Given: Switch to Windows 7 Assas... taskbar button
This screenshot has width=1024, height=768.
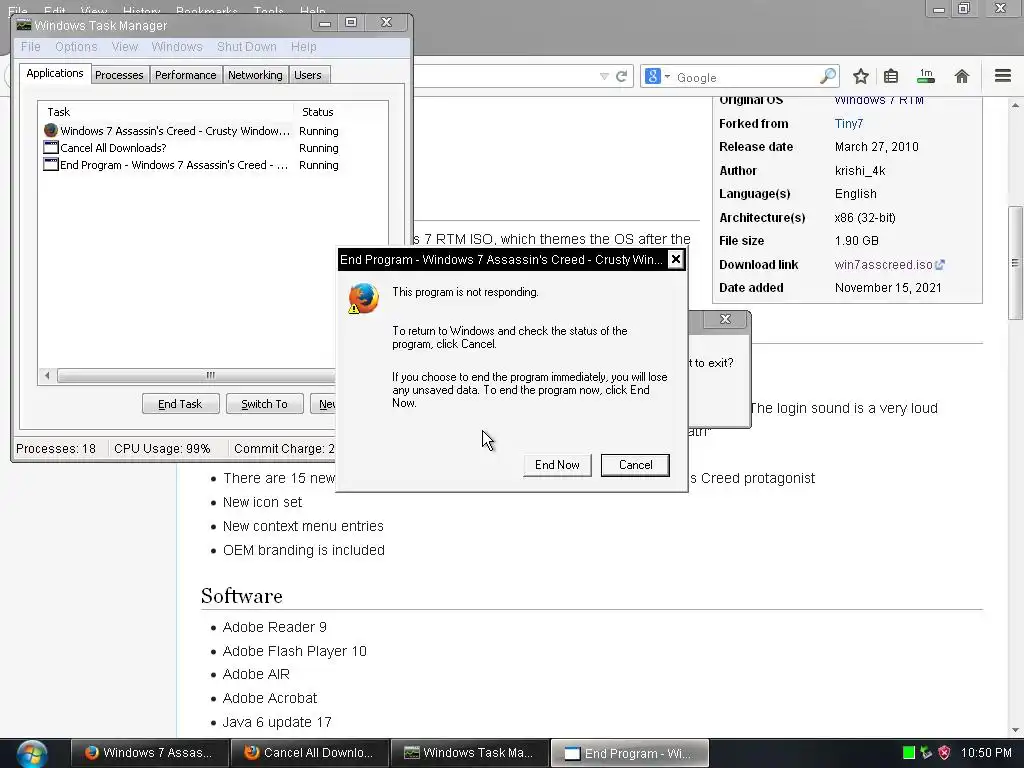Looking at the screenshot, I should (150, 753).
